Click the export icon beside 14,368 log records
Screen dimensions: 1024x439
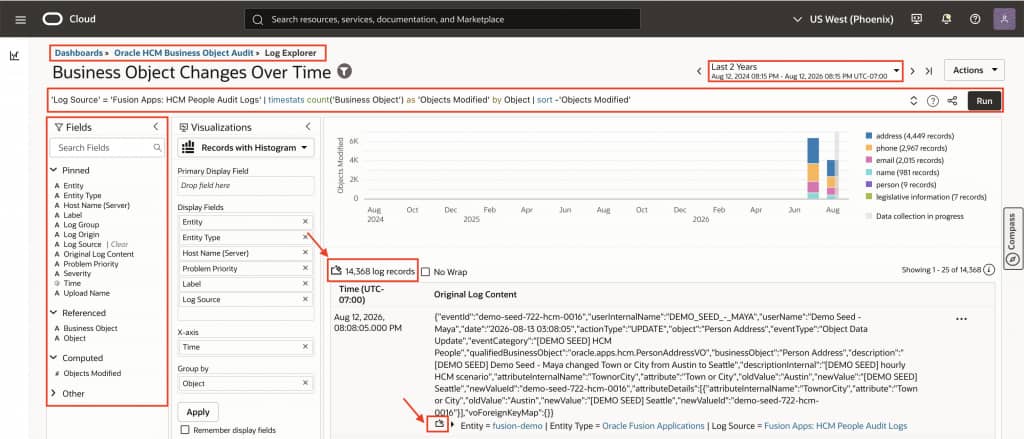[337, 270]
